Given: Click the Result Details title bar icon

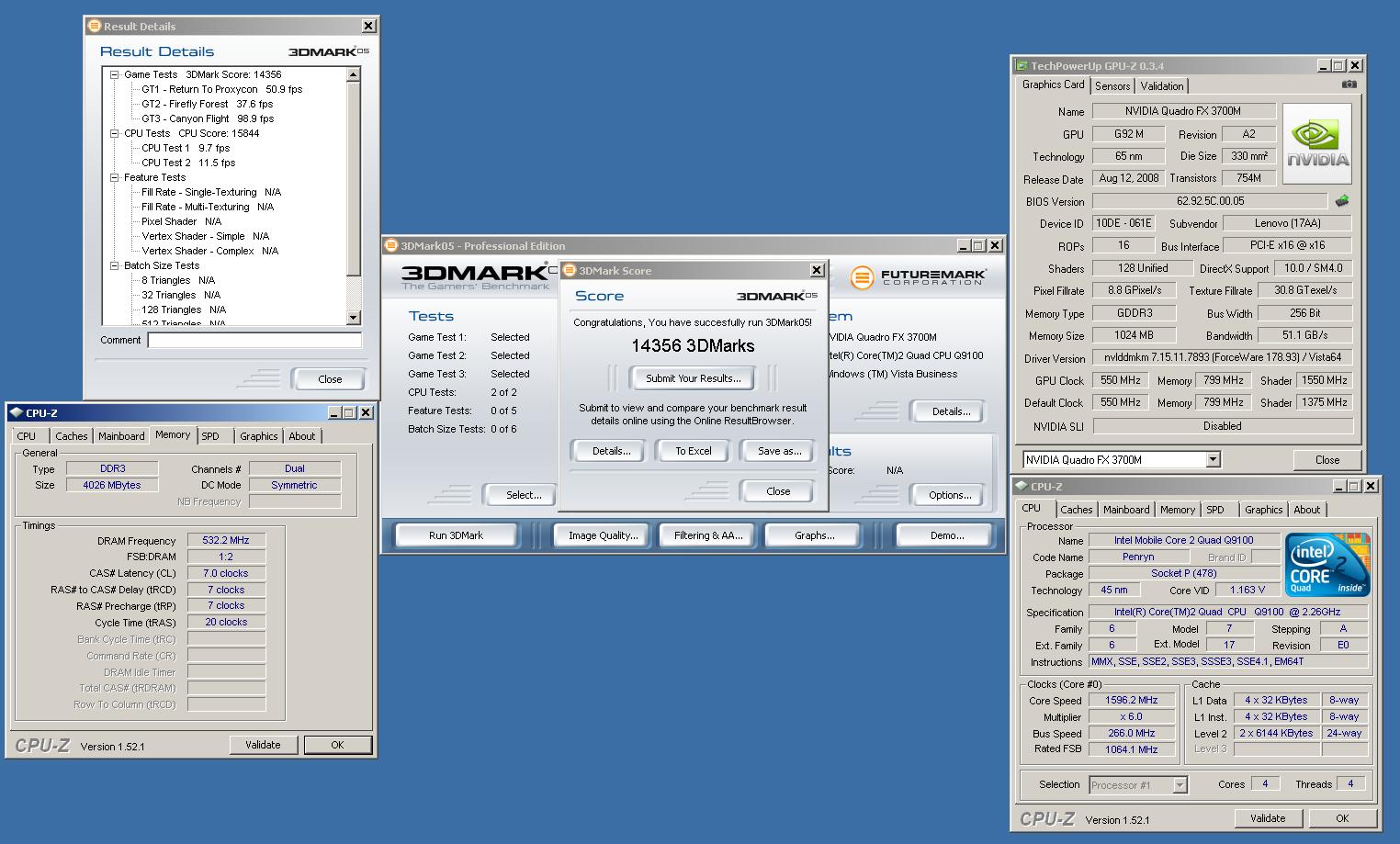Looking at the screenshot, I should pos(94,26).
